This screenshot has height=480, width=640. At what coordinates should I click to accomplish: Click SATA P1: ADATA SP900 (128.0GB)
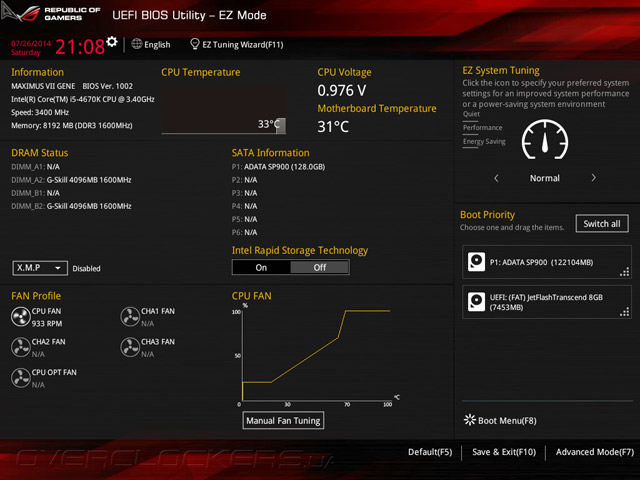278,167
